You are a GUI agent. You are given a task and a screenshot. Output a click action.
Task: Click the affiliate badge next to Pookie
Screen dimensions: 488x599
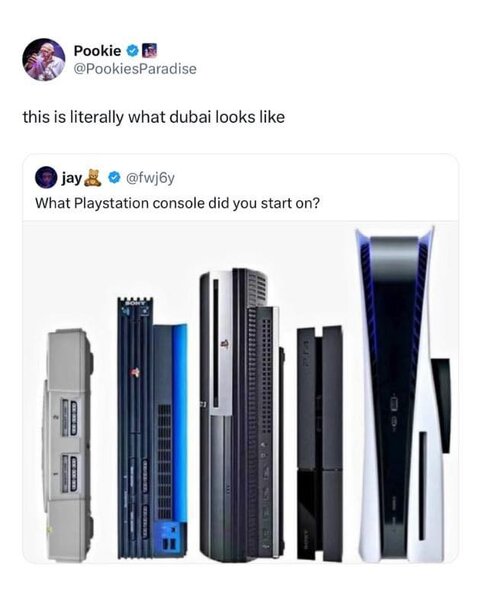(149, 50)
